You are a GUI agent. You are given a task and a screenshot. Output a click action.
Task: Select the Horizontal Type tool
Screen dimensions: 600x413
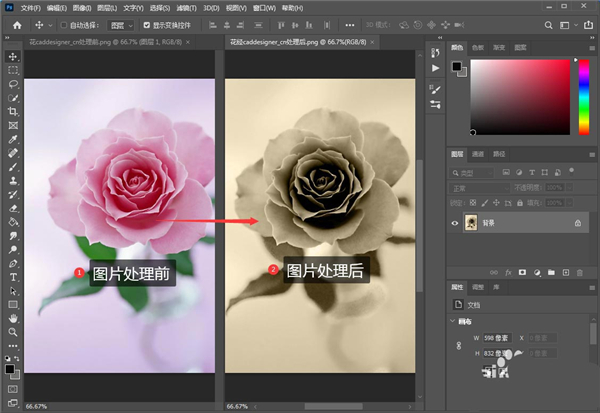pyautogui.click(x=13, y=277)
